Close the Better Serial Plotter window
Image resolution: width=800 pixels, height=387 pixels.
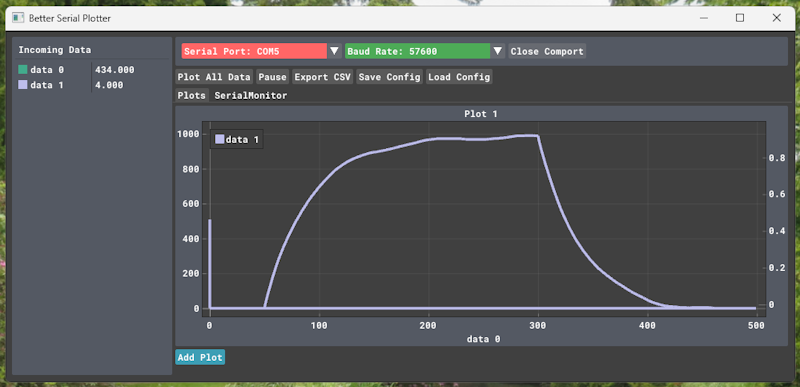point(777,18)
